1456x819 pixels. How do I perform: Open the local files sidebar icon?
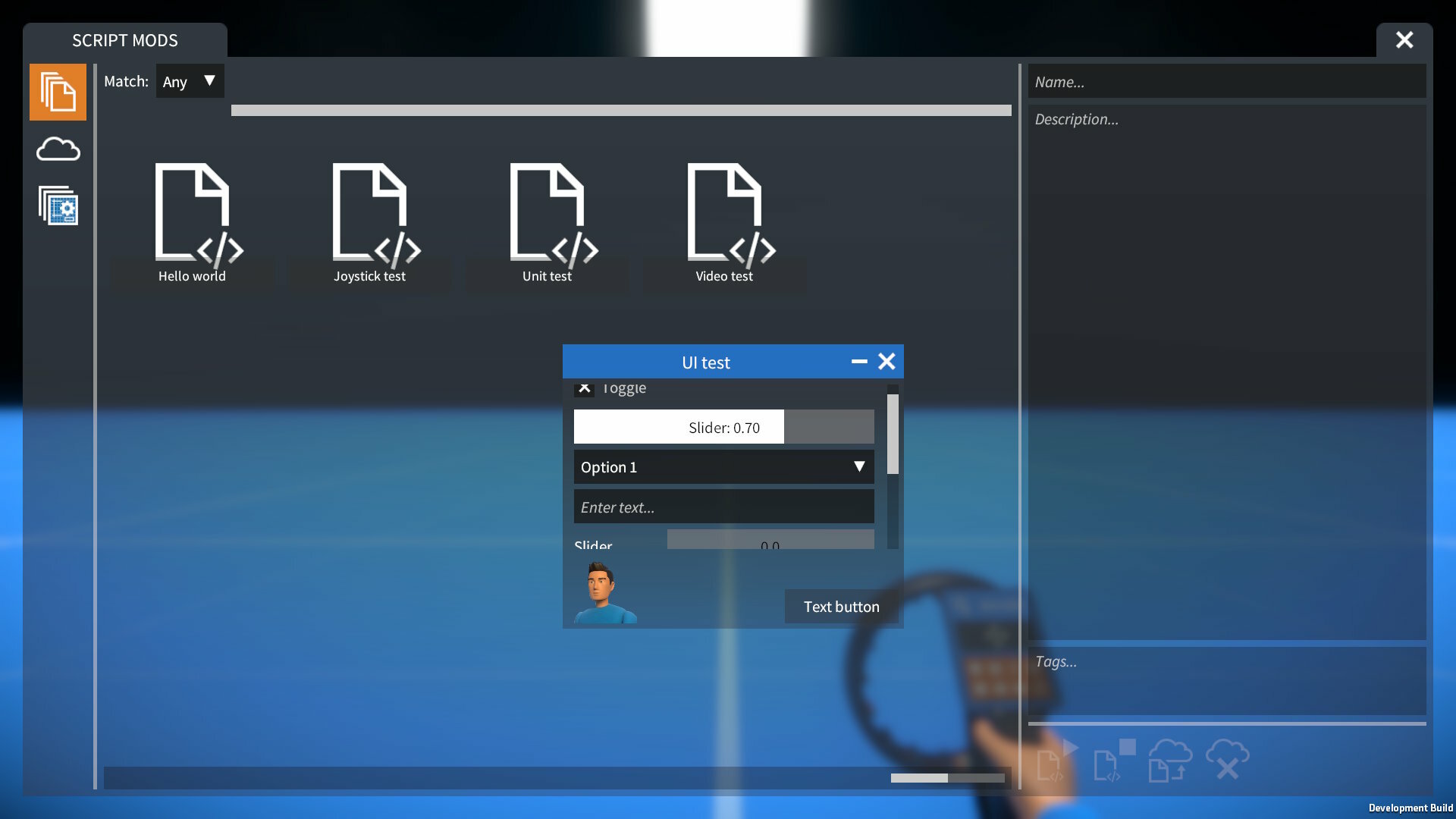tap(58, 92)
